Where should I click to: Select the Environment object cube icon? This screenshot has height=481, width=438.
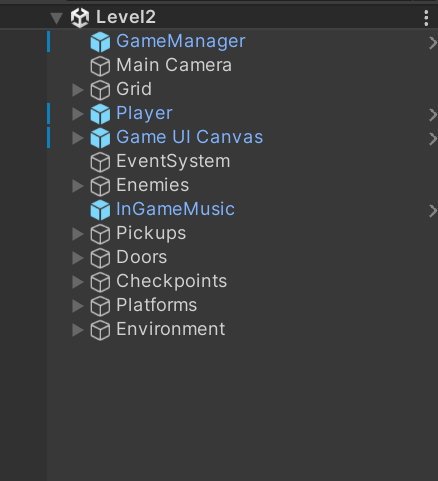tap(100, 330)
